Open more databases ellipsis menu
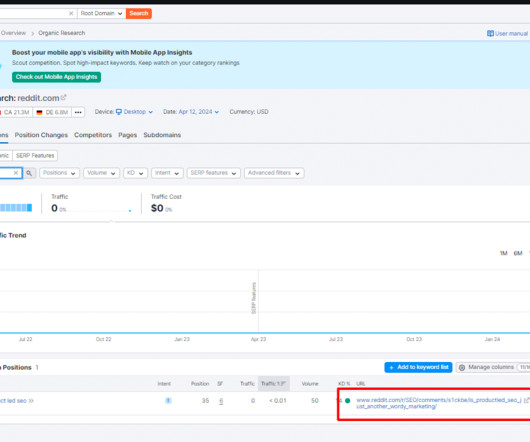 coord(78,112)
